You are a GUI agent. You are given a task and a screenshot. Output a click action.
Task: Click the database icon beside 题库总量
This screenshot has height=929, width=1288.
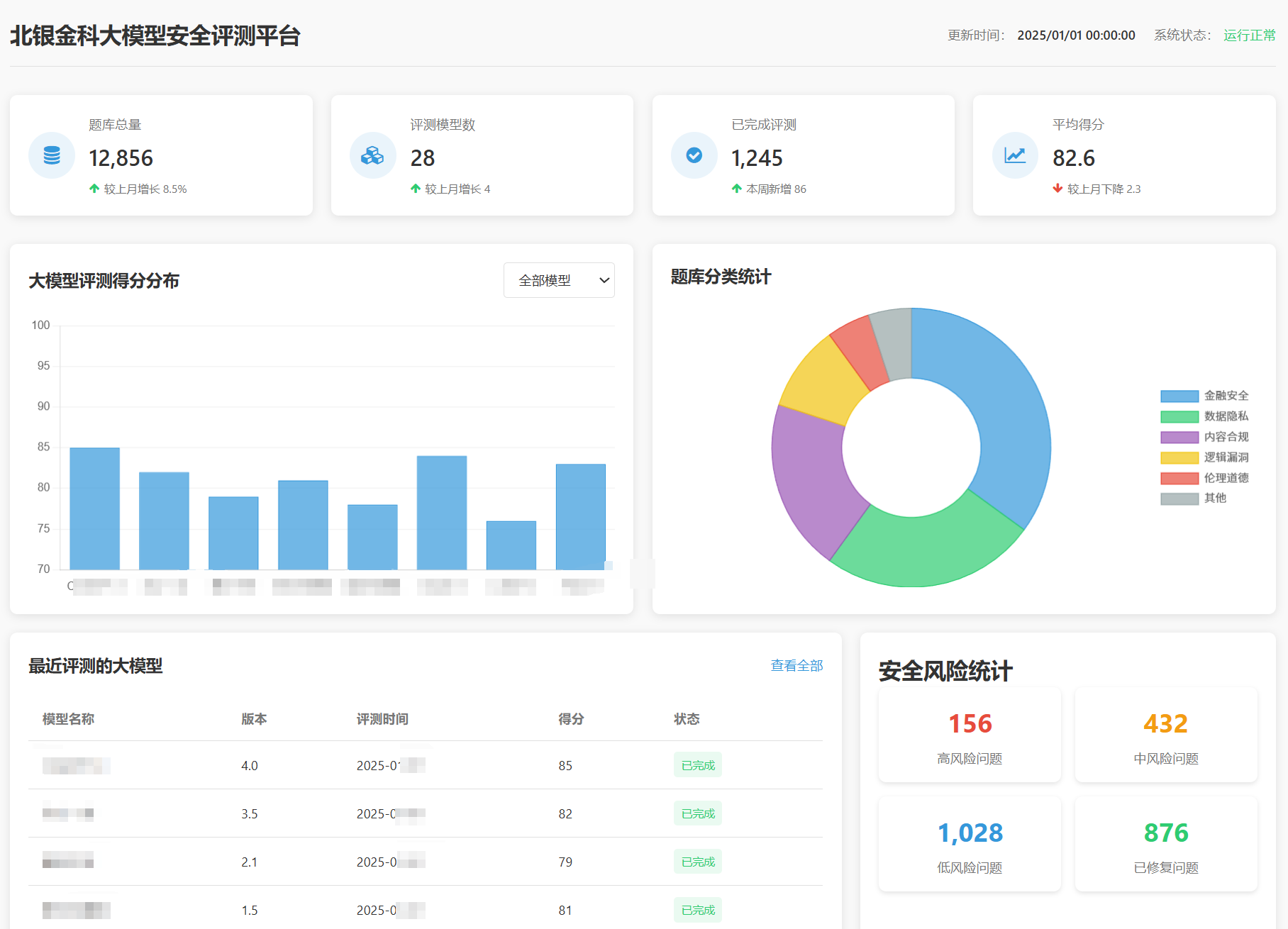[52, 155]
